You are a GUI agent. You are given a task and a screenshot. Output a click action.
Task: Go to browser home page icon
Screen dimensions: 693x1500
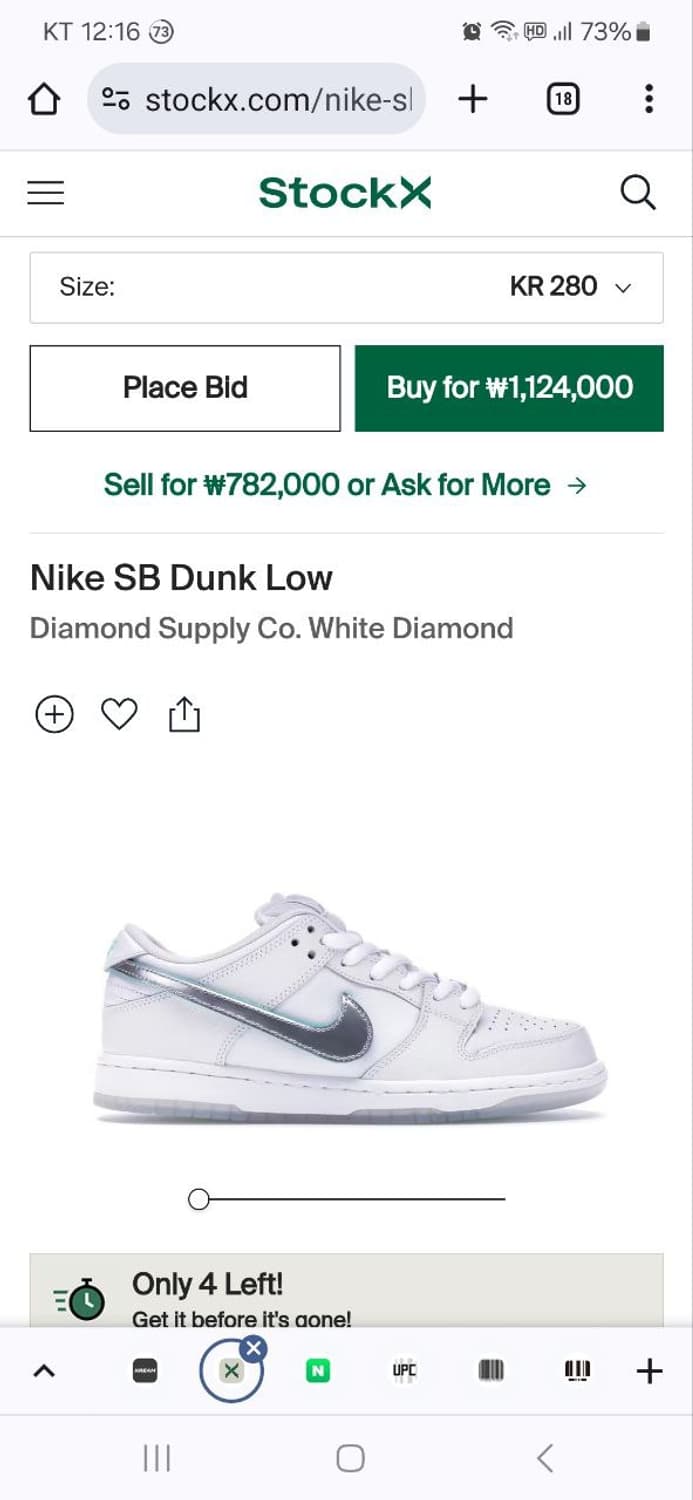point(44,99)
